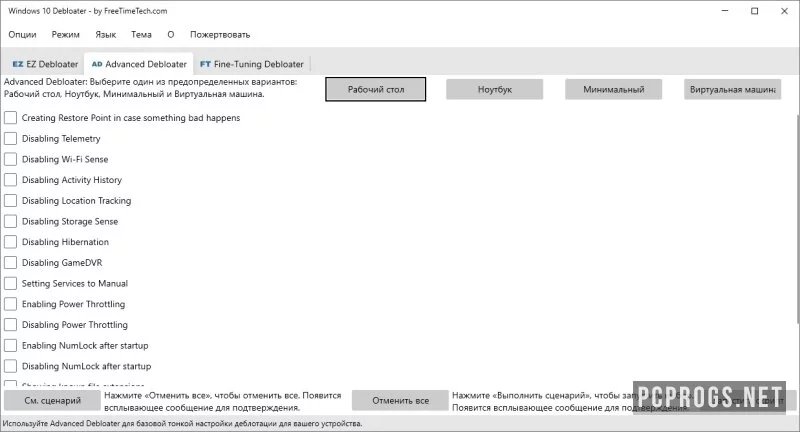Click the vertical scrollbar of the options list

point(797,219)
